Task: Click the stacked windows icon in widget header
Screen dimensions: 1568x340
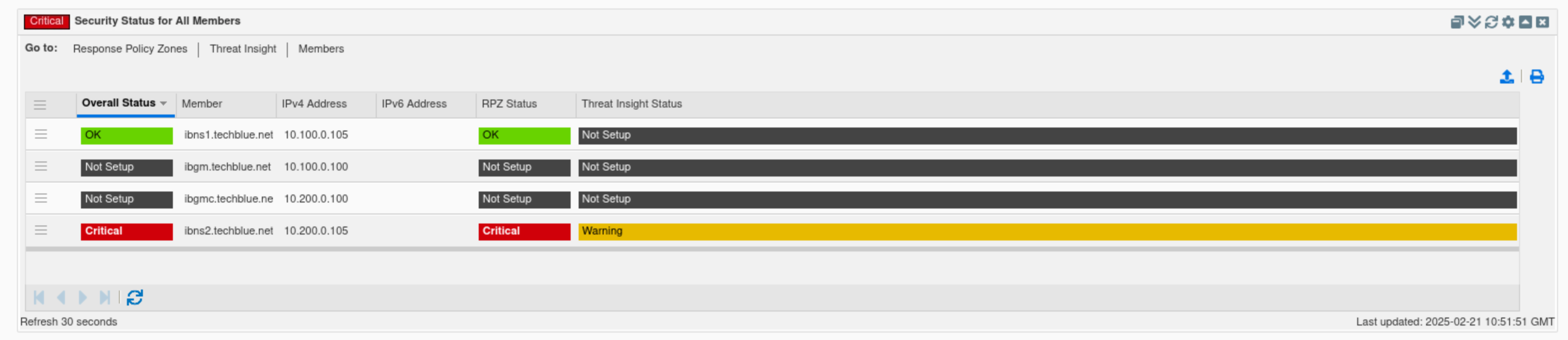Action: pyautogui.click(x=1457, y=22)
